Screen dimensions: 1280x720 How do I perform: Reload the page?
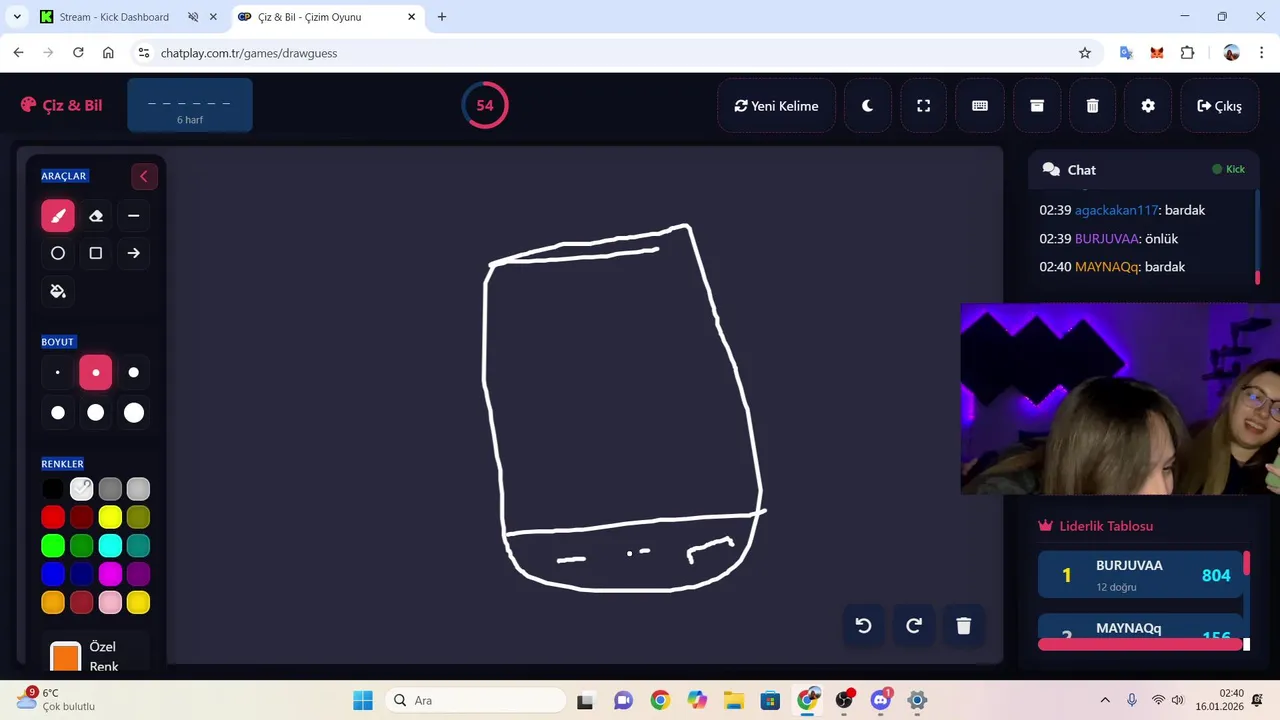(x=78, y=53)
